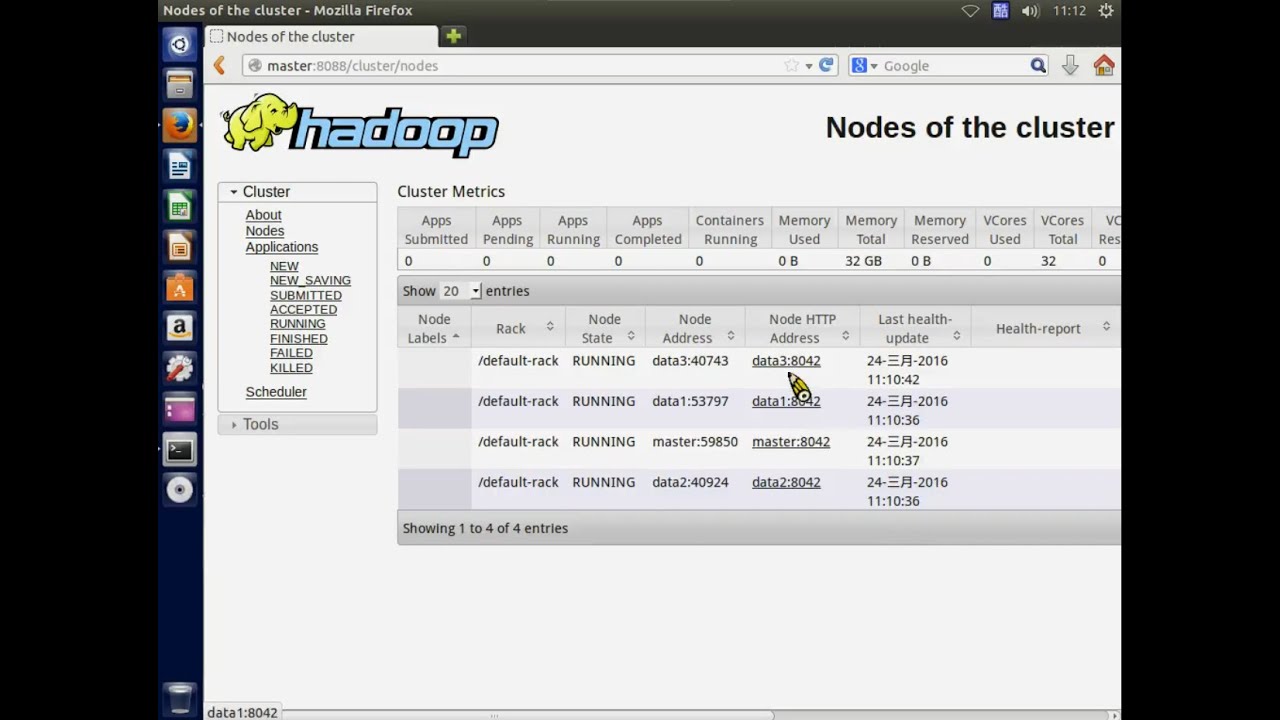
Task: Launch LibreOffice Impress from the dock
Action: pyautogui.click(x=180, y=247)
